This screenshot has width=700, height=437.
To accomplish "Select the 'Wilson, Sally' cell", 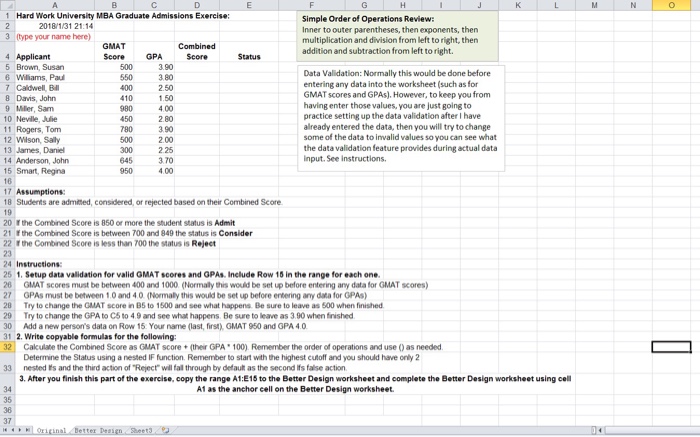I will [54, 140].
